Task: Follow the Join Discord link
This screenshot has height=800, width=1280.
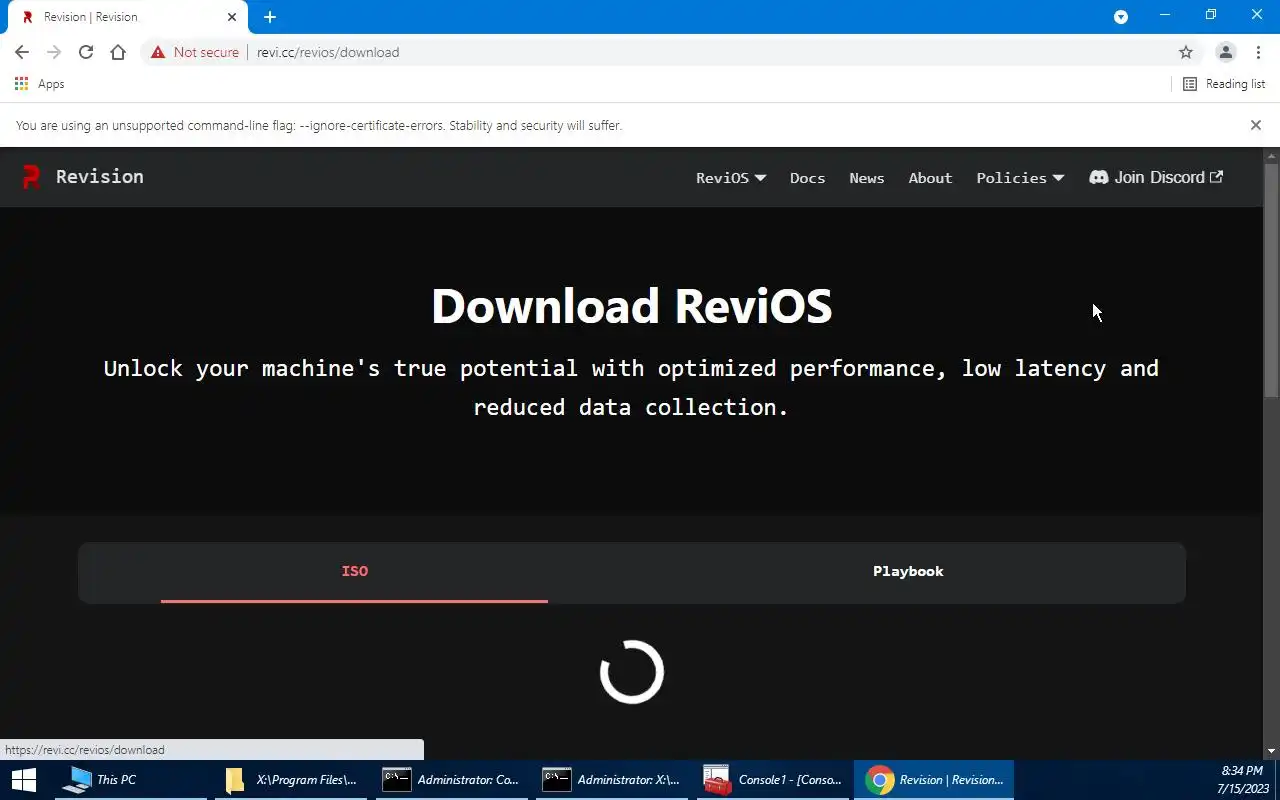Action: point(1156,177)
